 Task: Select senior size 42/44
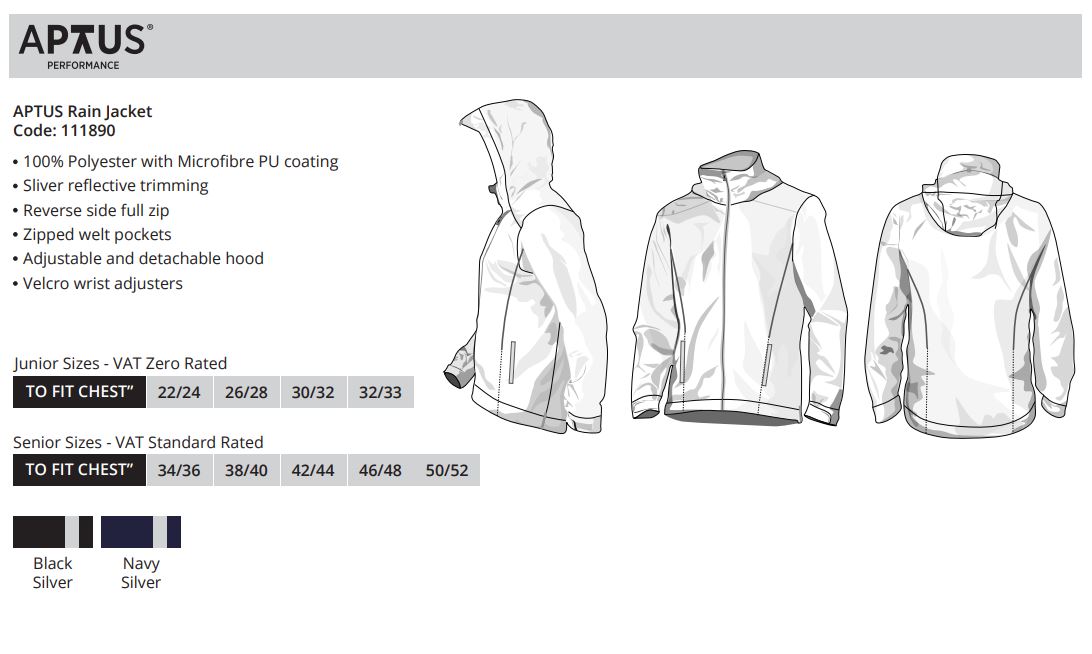(313, 470)
